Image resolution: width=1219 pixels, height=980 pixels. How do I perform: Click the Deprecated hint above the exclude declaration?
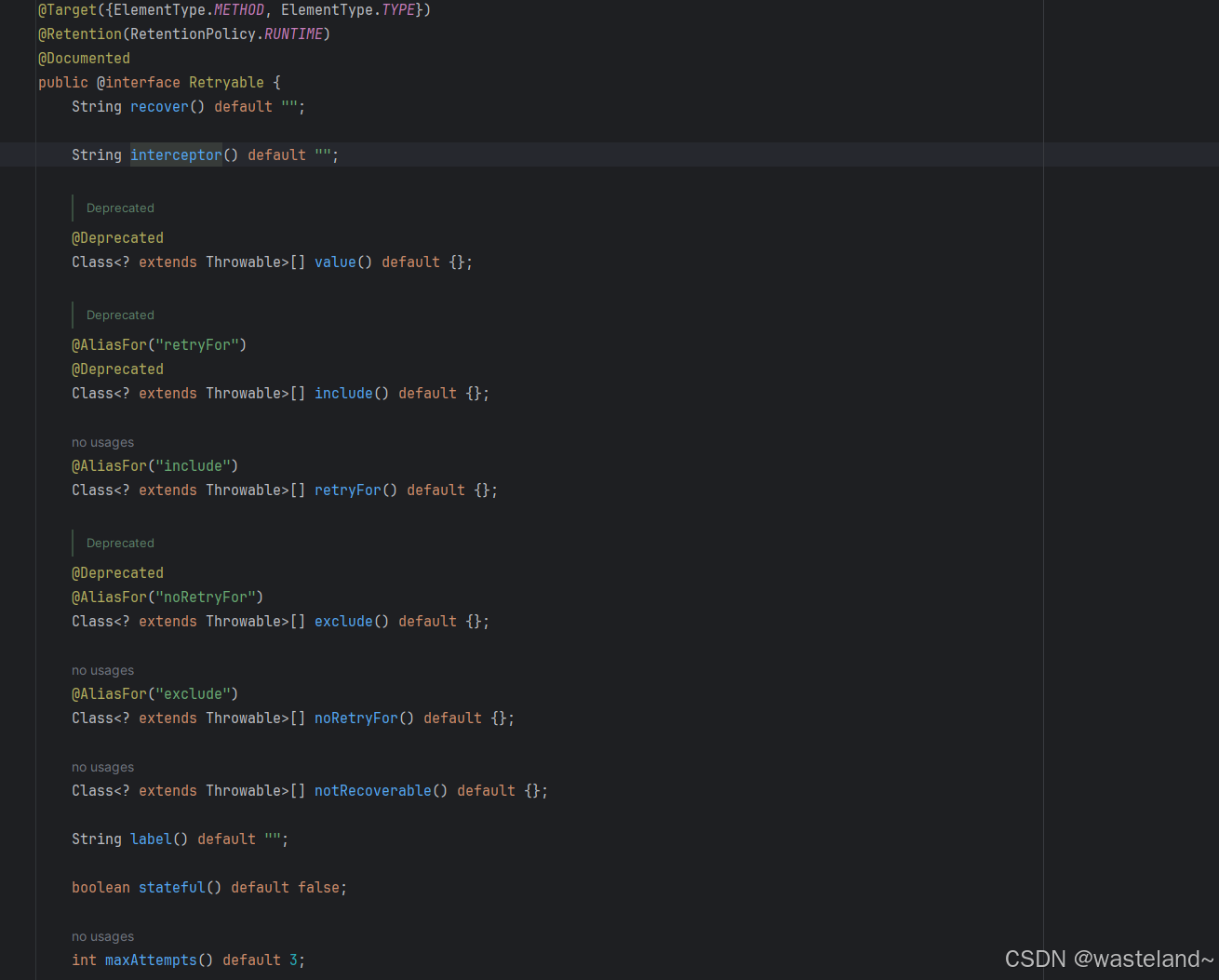pos(120,543)
